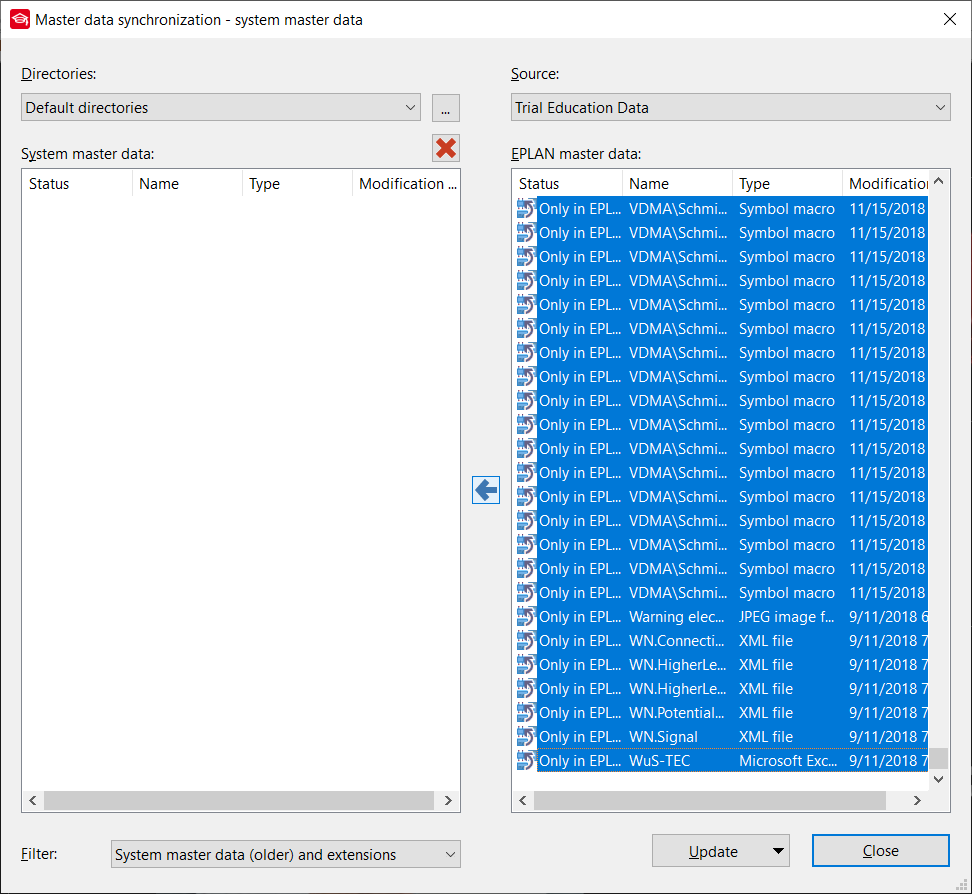Sort EPLAN master data by Modification column

click(885, 184)
